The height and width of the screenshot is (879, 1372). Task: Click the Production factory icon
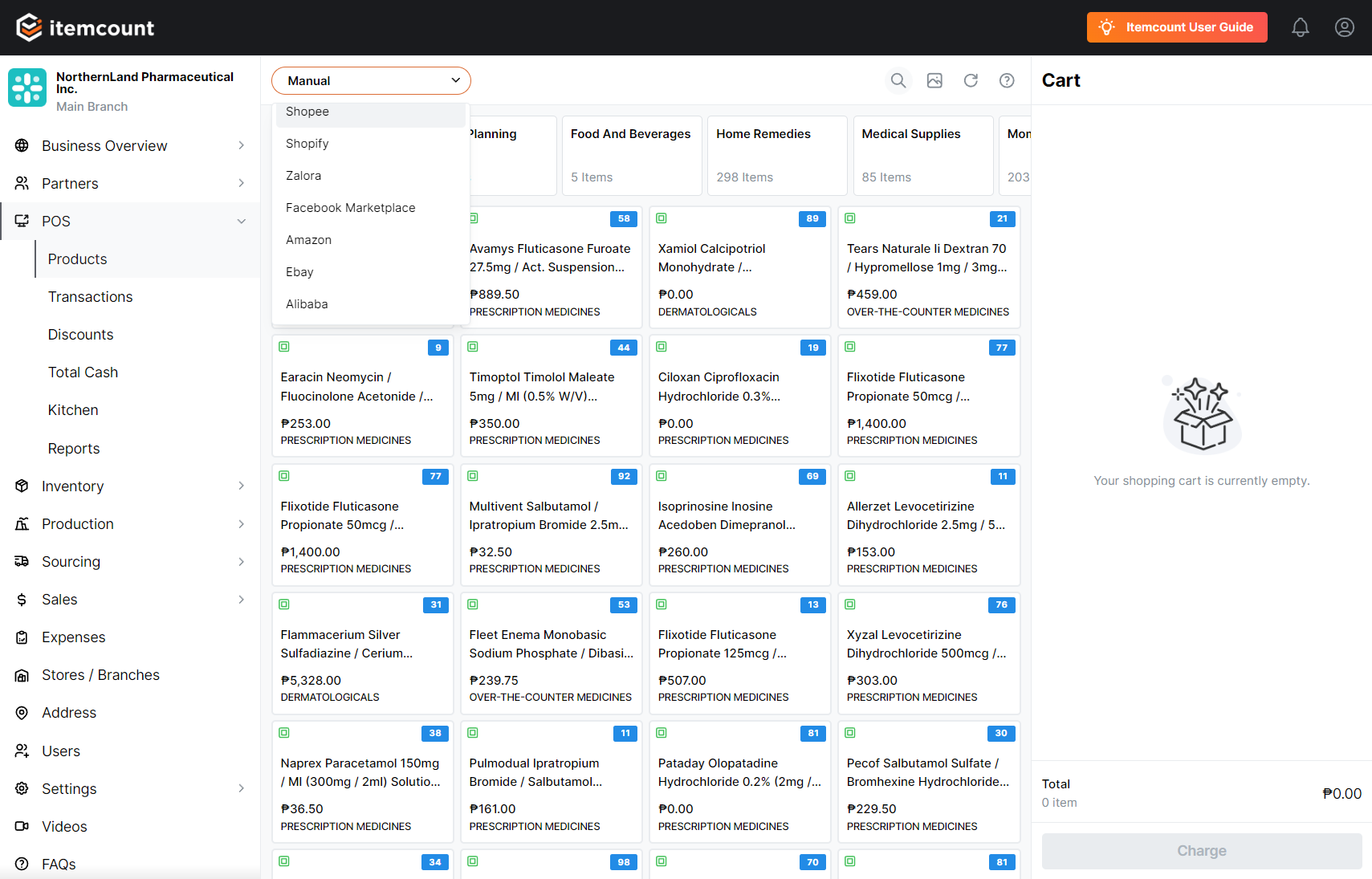pyautogui.click(x=22, y=523)
